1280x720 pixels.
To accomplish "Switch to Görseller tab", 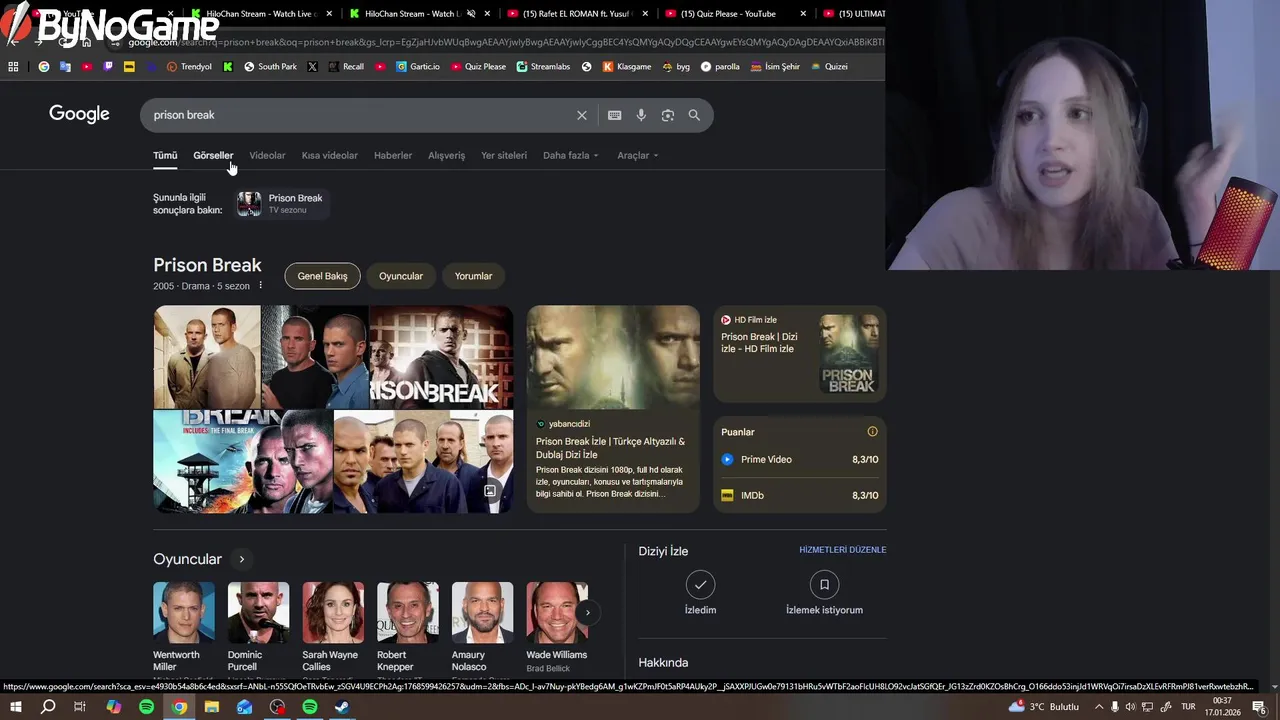I will click(x=213, y=155).
